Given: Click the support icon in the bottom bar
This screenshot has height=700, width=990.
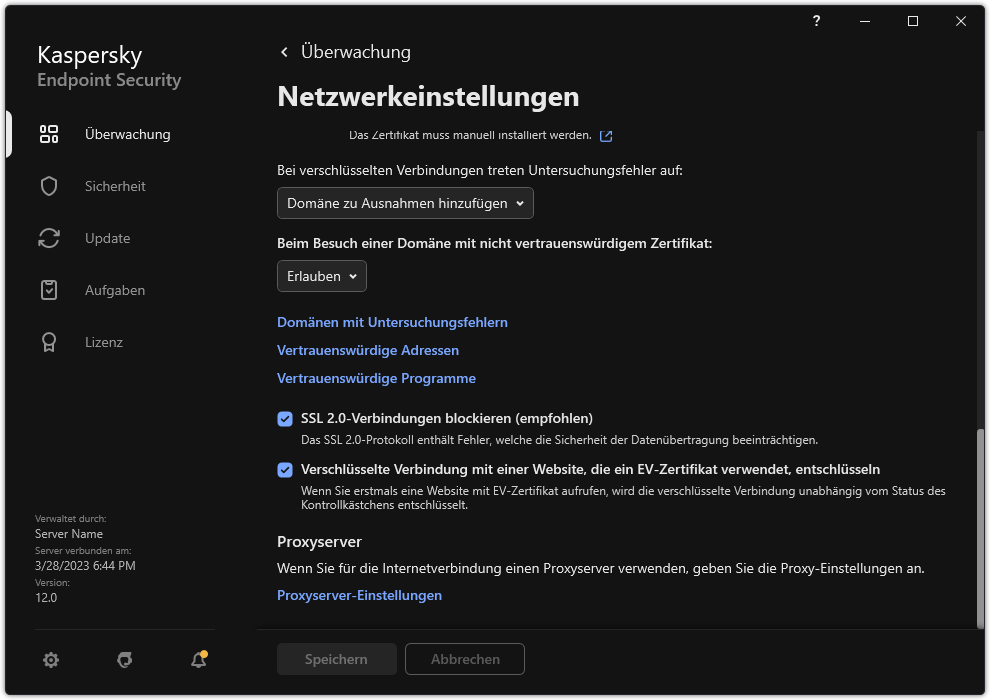Looking at the screenshot, I should point(124,660).
